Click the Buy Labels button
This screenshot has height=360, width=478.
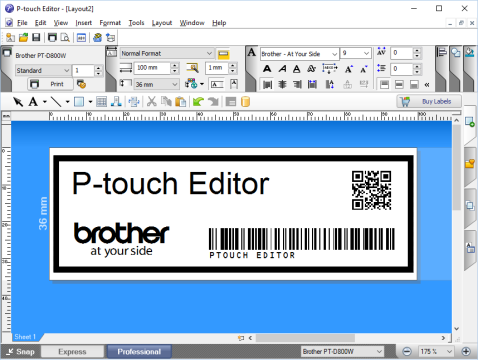(429, 101)
